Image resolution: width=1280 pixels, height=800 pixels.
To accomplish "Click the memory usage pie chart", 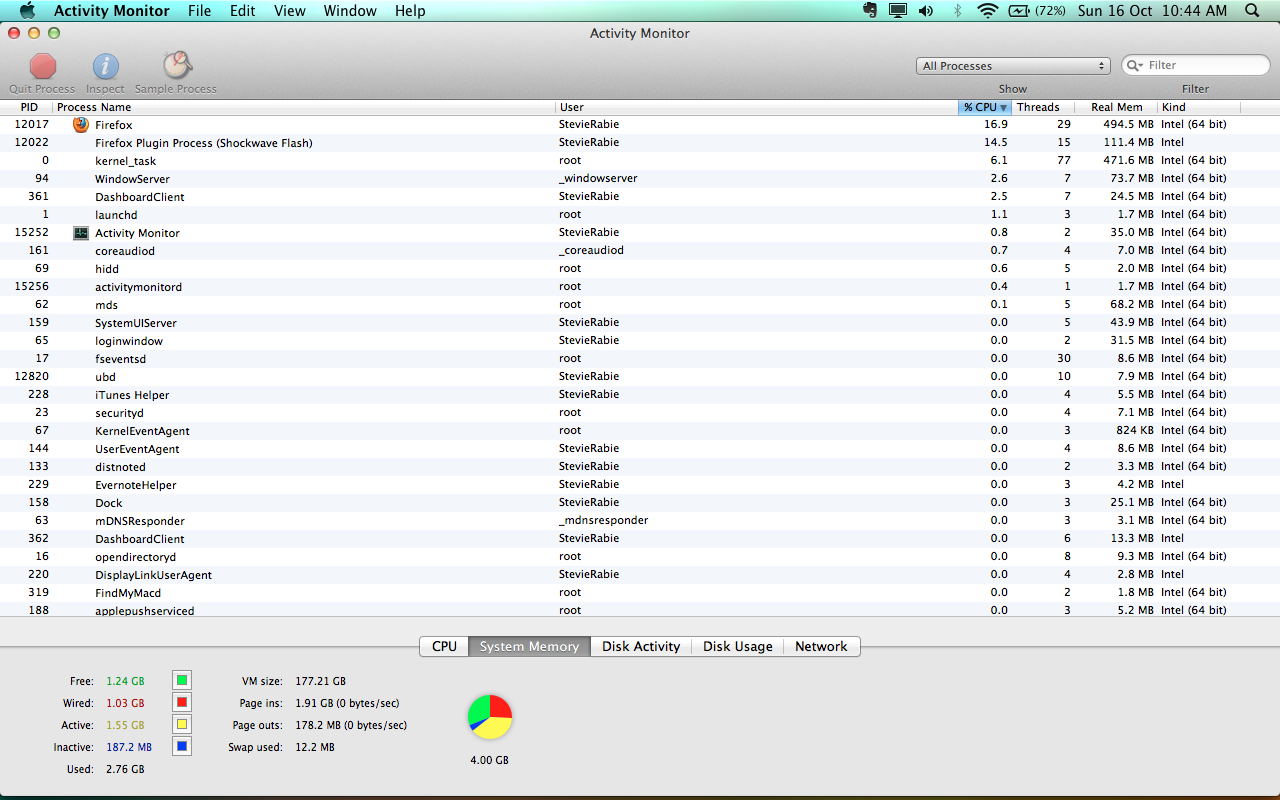I will click(490, 717).
